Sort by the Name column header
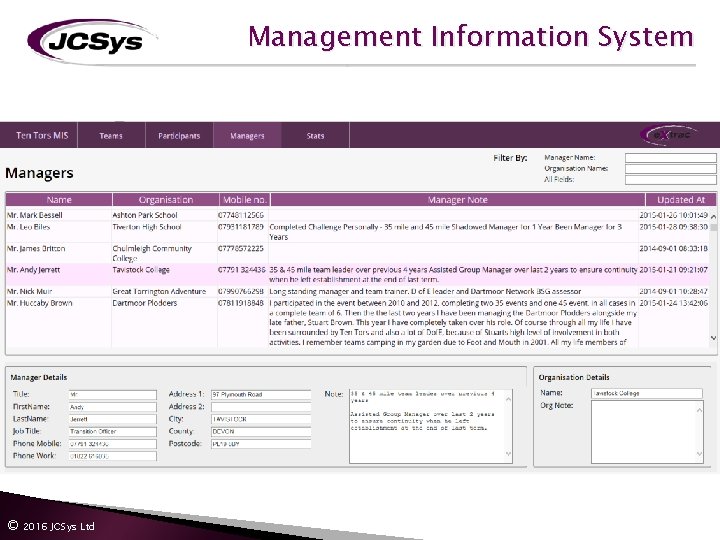Viewport: 720px width, 540px height. pyautogui.click(x=59, y=200)
